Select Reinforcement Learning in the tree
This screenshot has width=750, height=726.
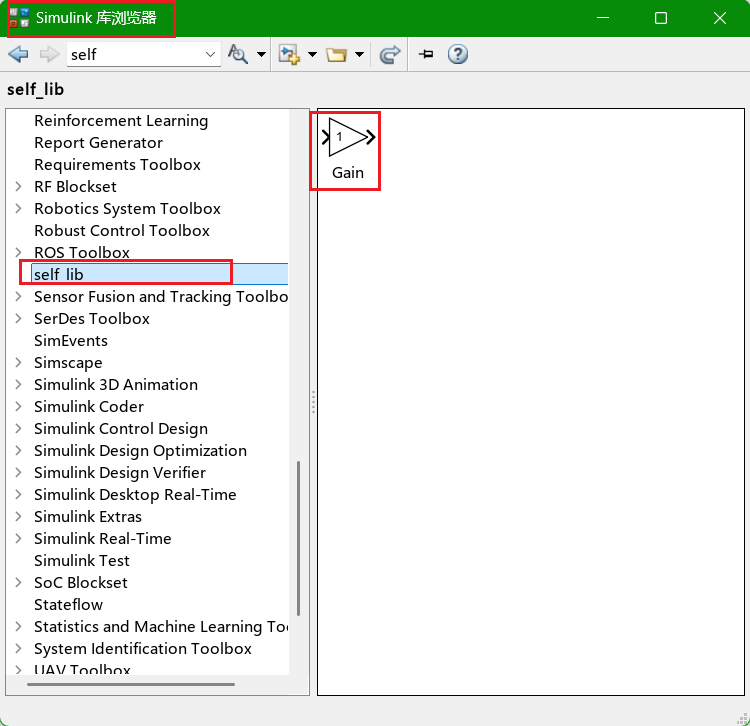[x=121, y=121]
